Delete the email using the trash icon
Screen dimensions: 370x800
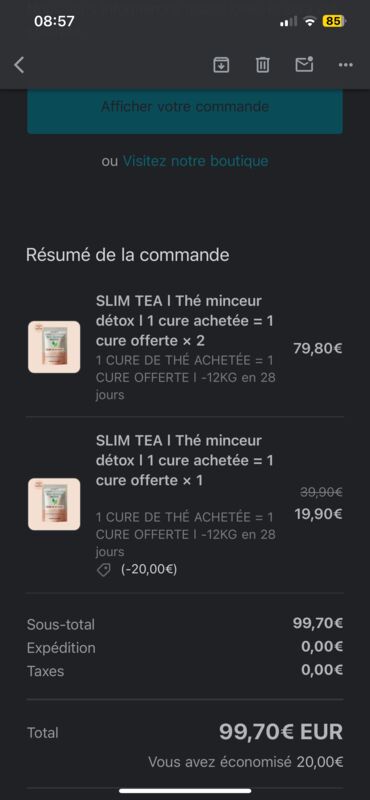coord(262,65)
